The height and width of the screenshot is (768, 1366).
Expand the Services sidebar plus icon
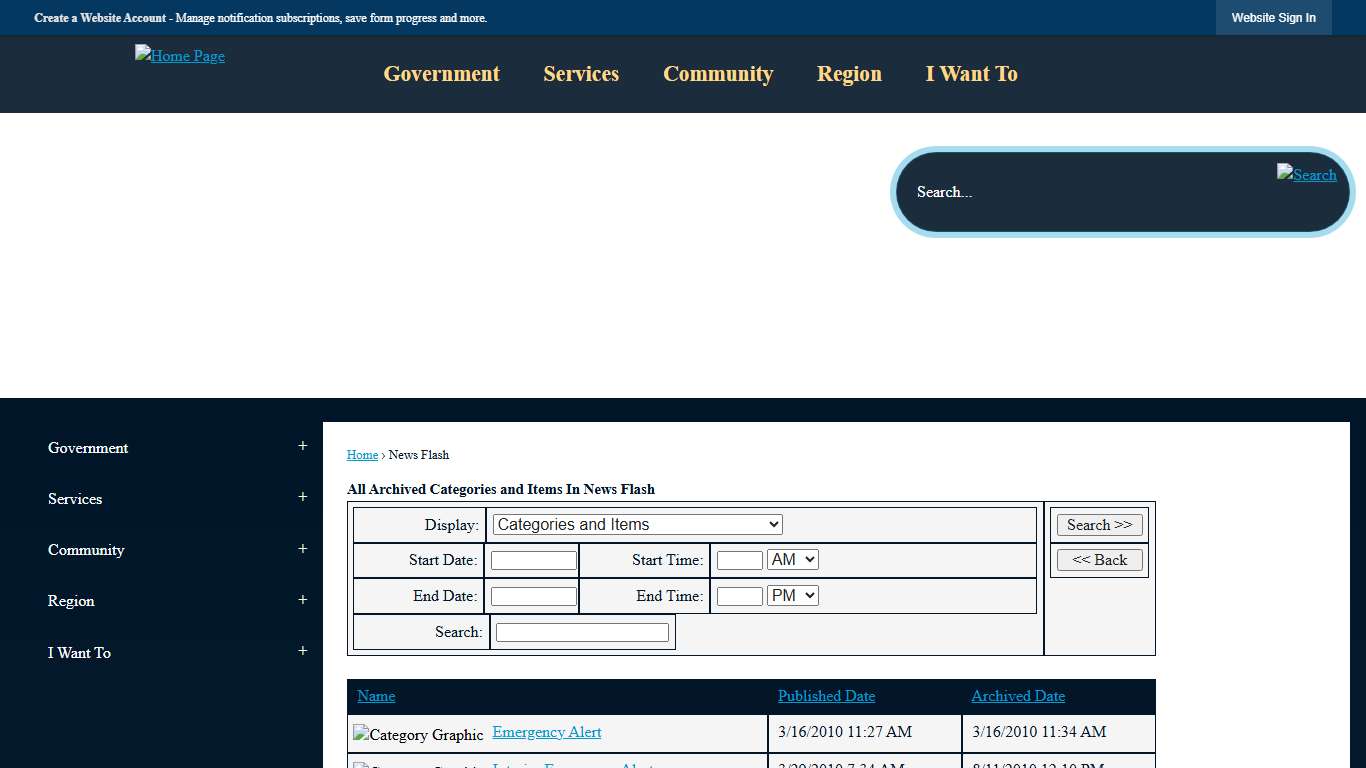[x=302, y=497]
